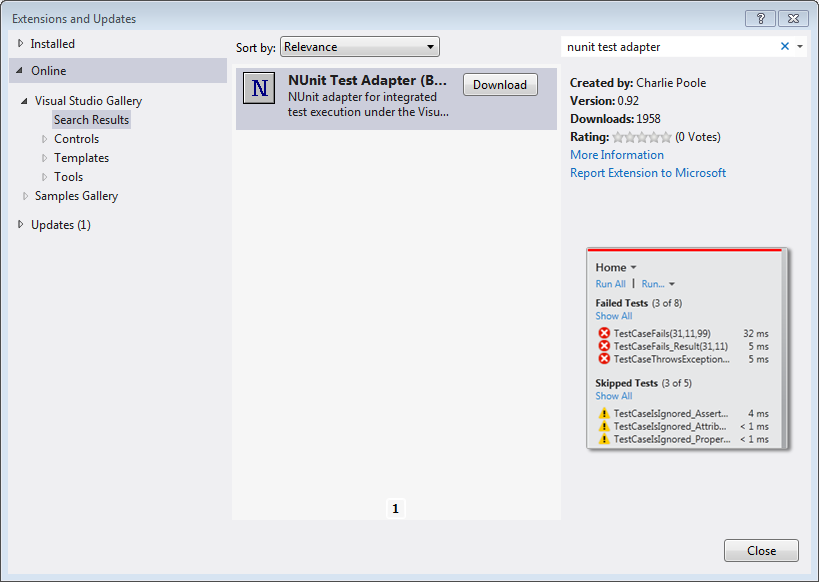
Task: Click the Test Explorer preview thumbnail
Action: (687, 348)
